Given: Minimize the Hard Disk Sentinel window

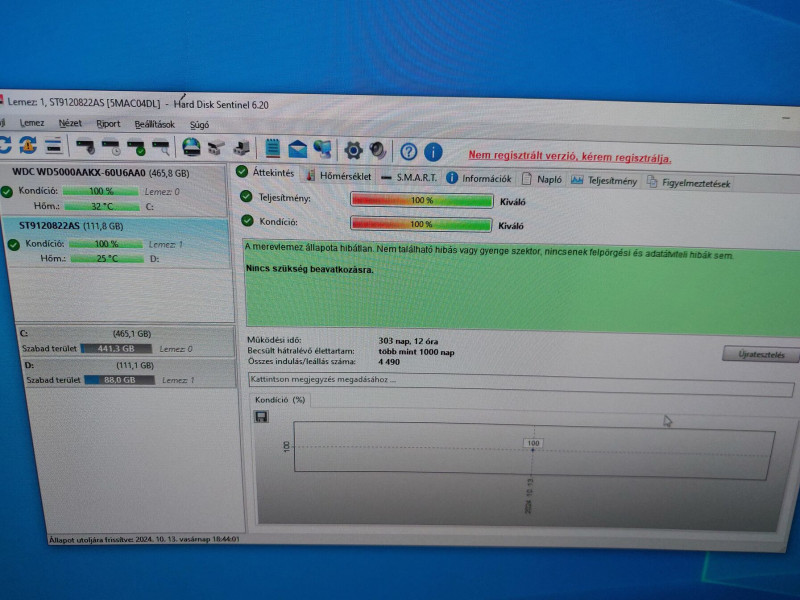Looking at the screenshot, I should tap(786, 118).
